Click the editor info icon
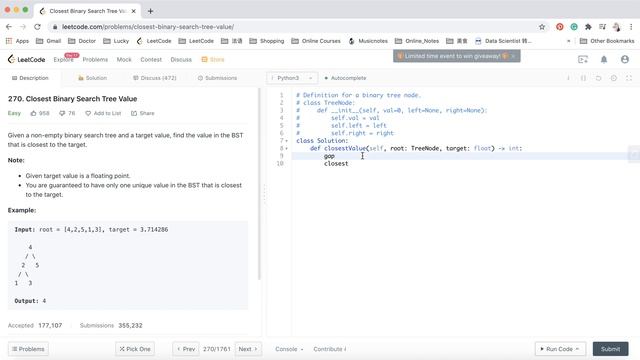Screen dimensions: 640x360 [x=568, y=78]
